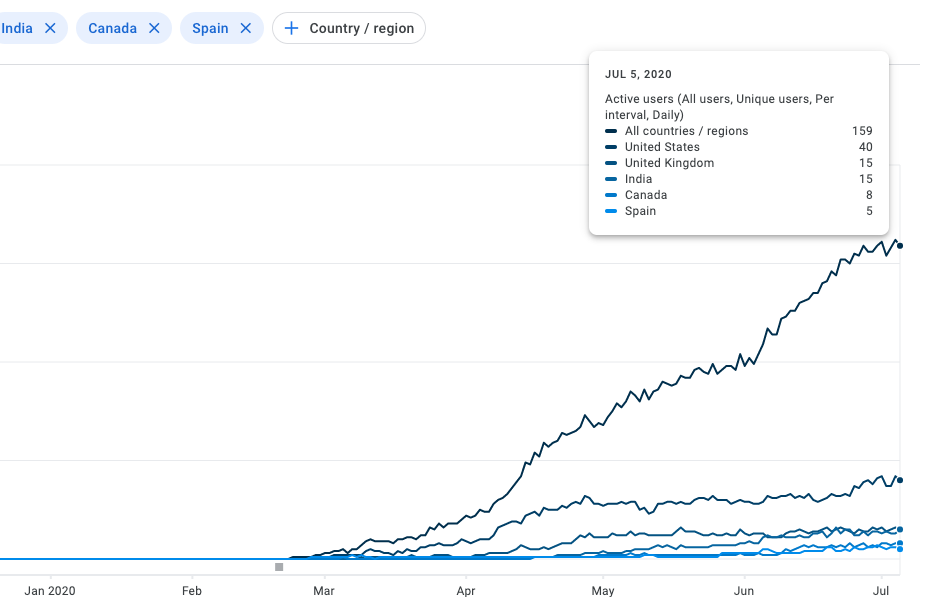Remove the Canada filter with its X icon

pyautogui.click(x=154, y=28)
